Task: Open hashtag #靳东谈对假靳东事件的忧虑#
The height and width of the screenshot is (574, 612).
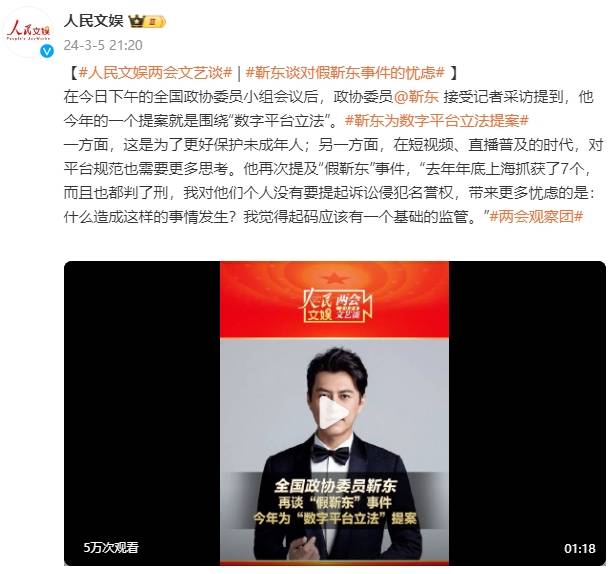Action: click(x=345, y=73)
